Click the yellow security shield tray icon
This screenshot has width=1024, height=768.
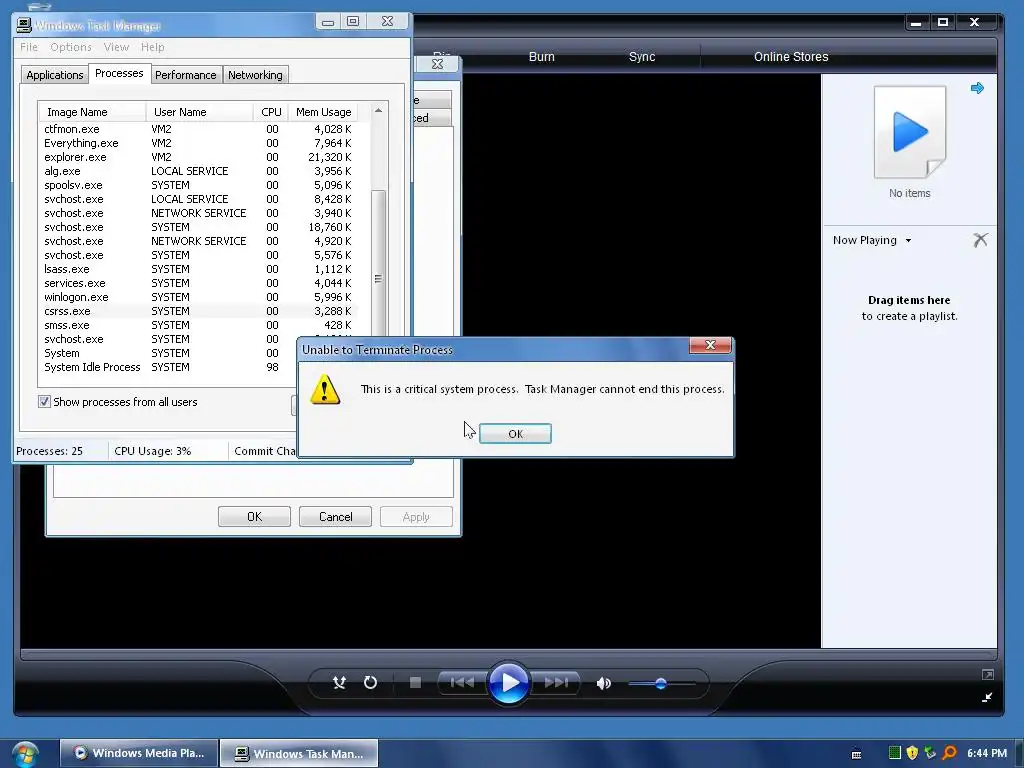pos(912,753)
